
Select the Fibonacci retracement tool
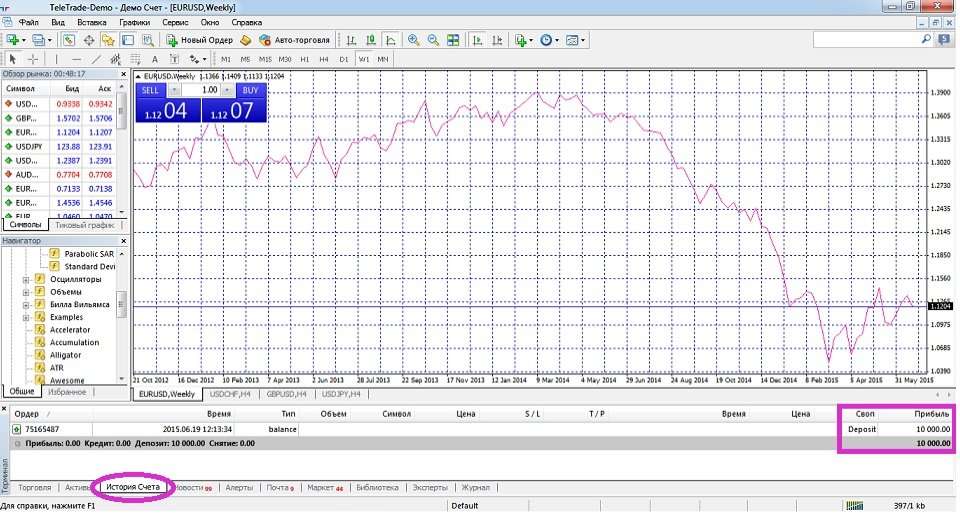pyautogui.click(x=135, y=59)
